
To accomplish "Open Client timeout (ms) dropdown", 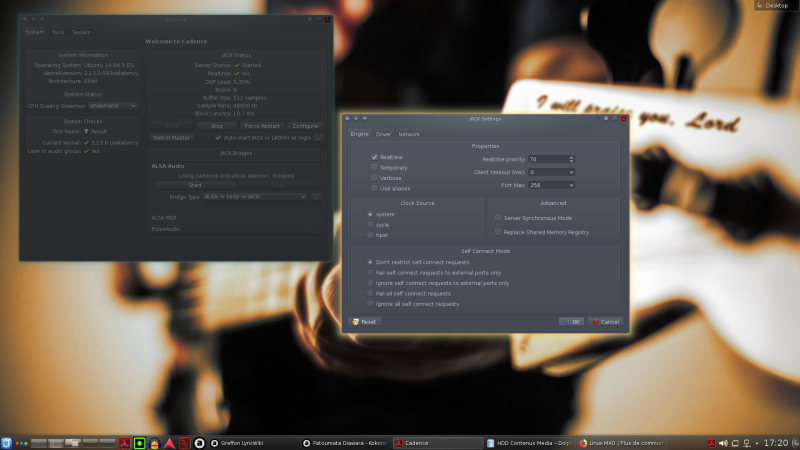I will [551, 172].
